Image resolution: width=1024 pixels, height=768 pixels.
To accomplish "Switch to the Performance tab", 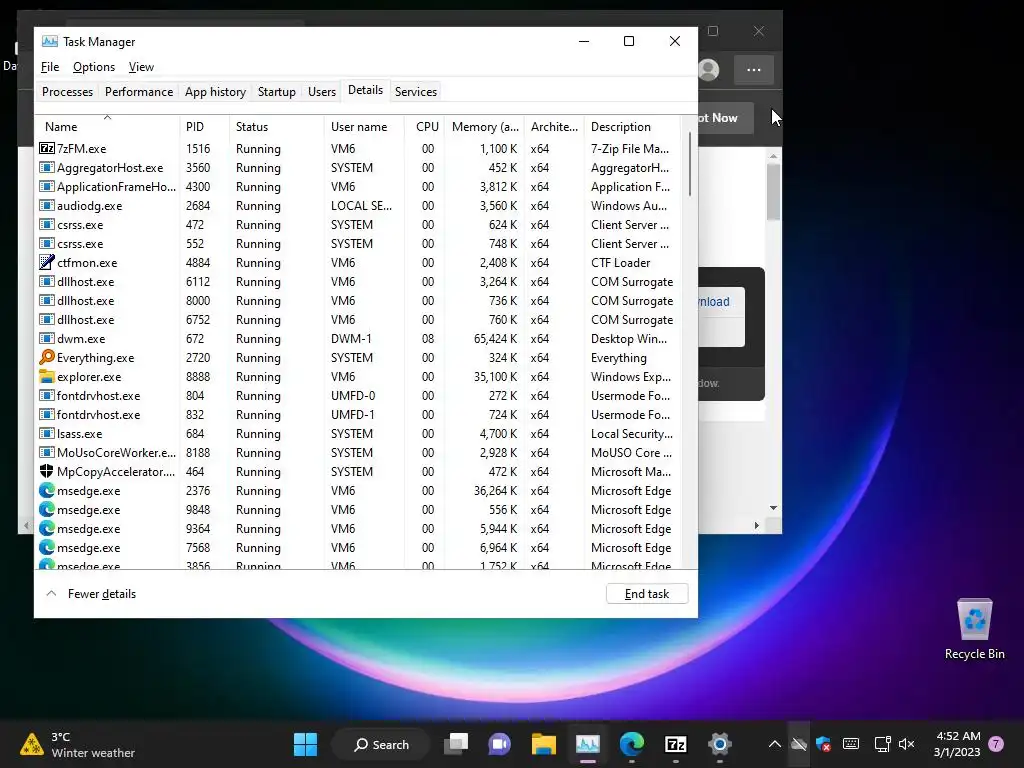I will point(139,91).
